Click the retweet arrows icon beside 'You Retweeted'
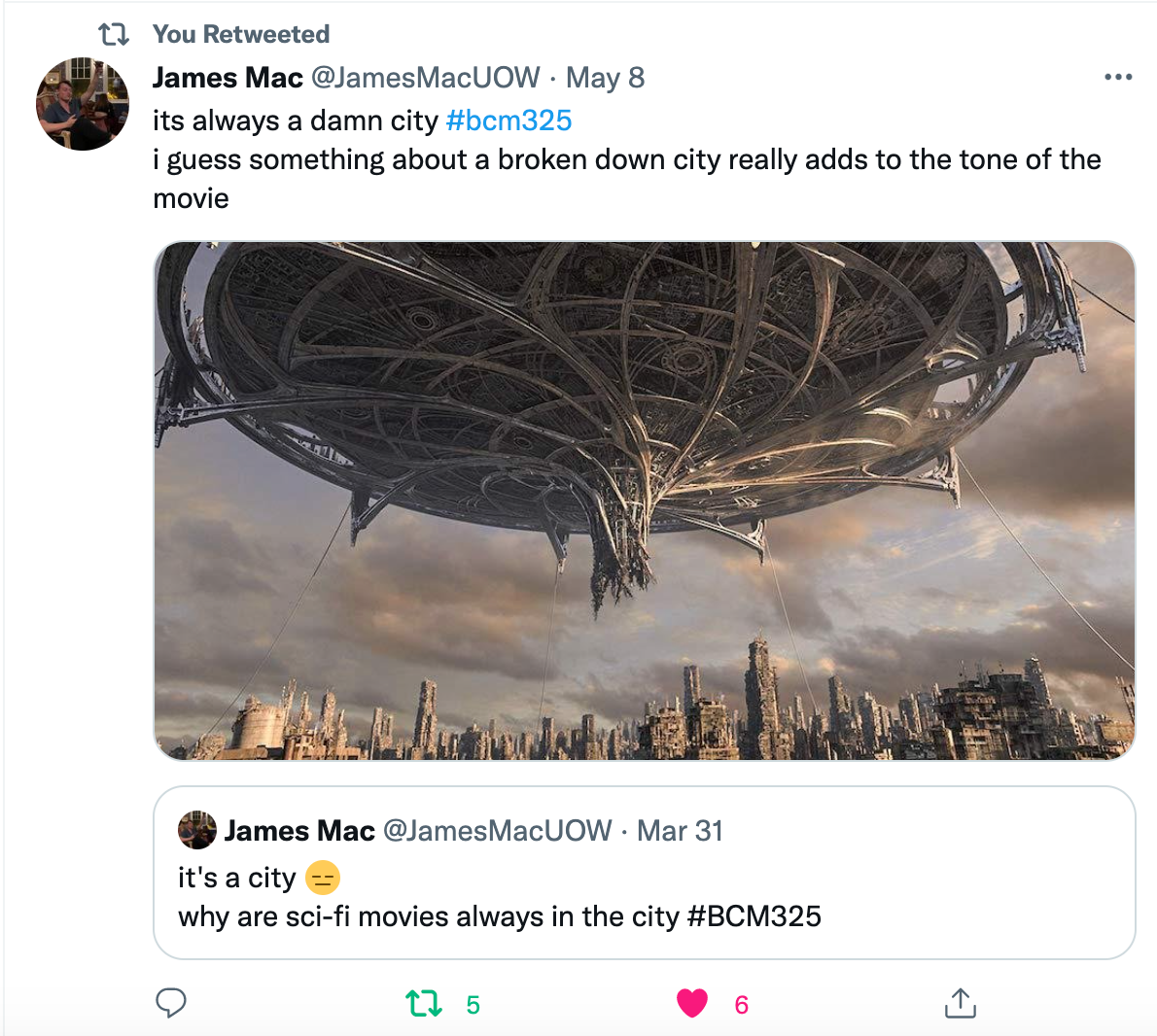The width and height of the screenshot is (1157, 1036). click(114, 35)
